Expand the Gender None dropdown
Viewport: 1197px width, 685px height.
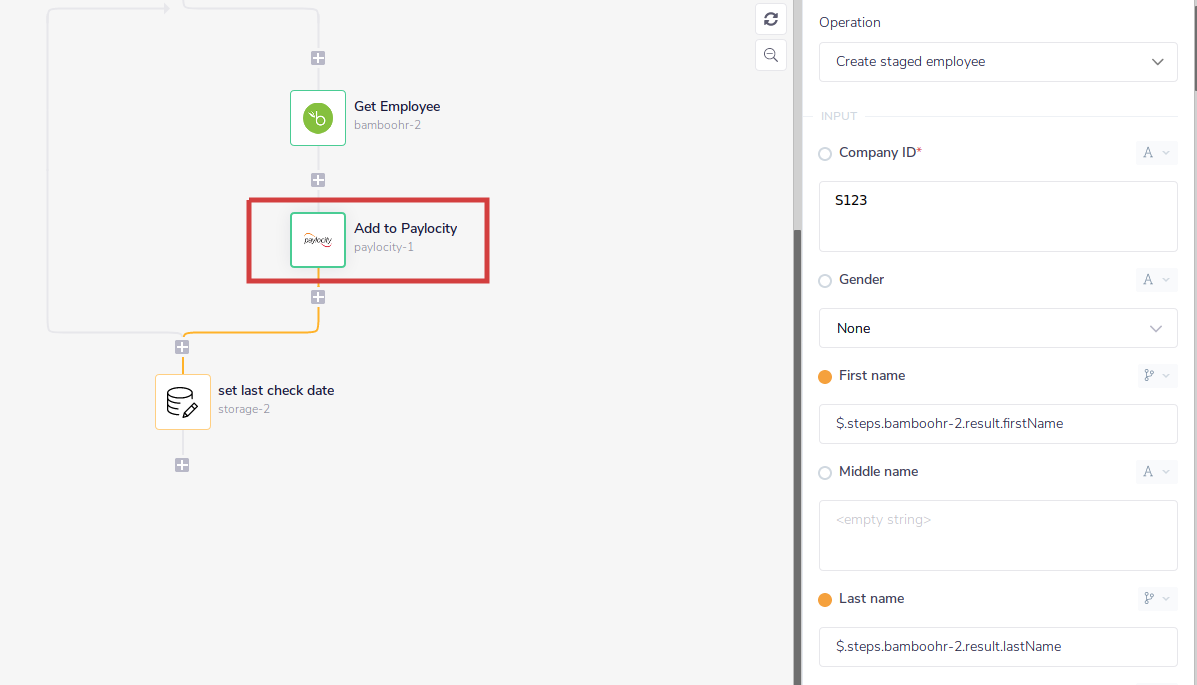coord(997,328)
